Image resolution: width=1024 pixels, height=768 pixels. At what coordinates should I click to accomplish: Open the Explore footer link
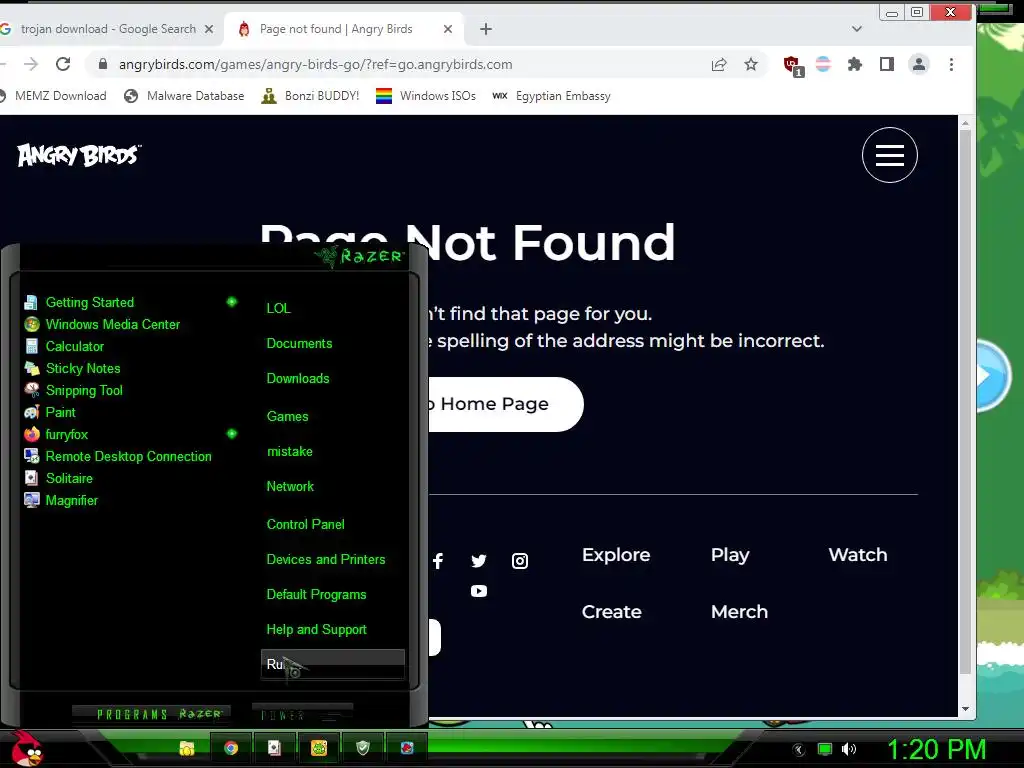[x=616, y=554]
